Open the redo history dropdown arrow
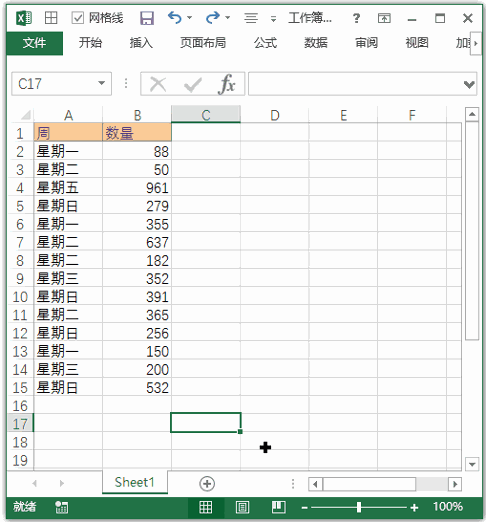 (x=228, y=17)
